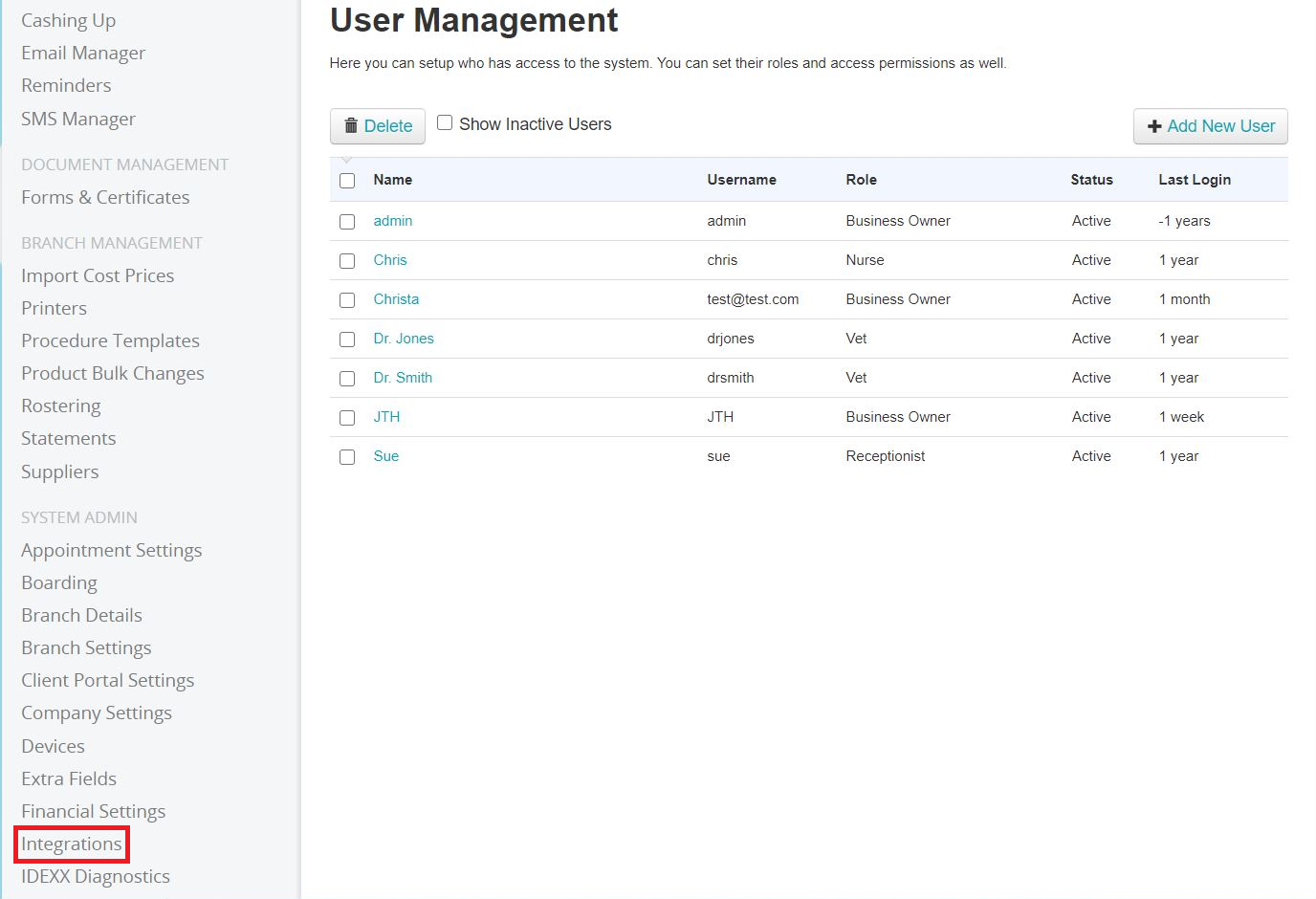Navigate to Forms & Certificates
Image resolution: width=1316 pixels, height=899 pixels.
point(105,197)
